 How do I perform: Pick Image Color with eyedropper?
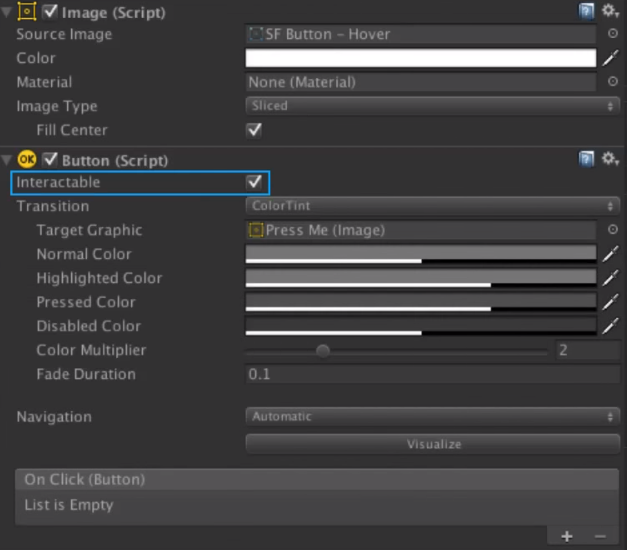click(610, 58)
